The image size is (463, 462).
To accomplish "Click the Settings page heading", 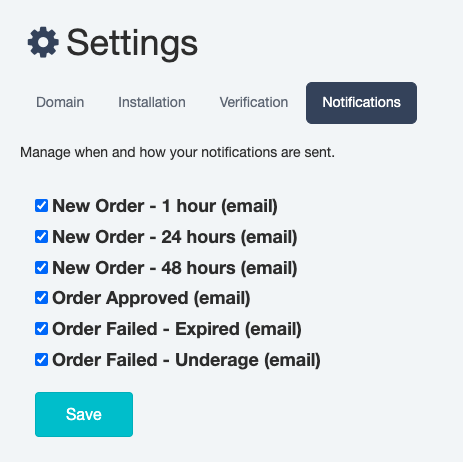I will (132, 43).
